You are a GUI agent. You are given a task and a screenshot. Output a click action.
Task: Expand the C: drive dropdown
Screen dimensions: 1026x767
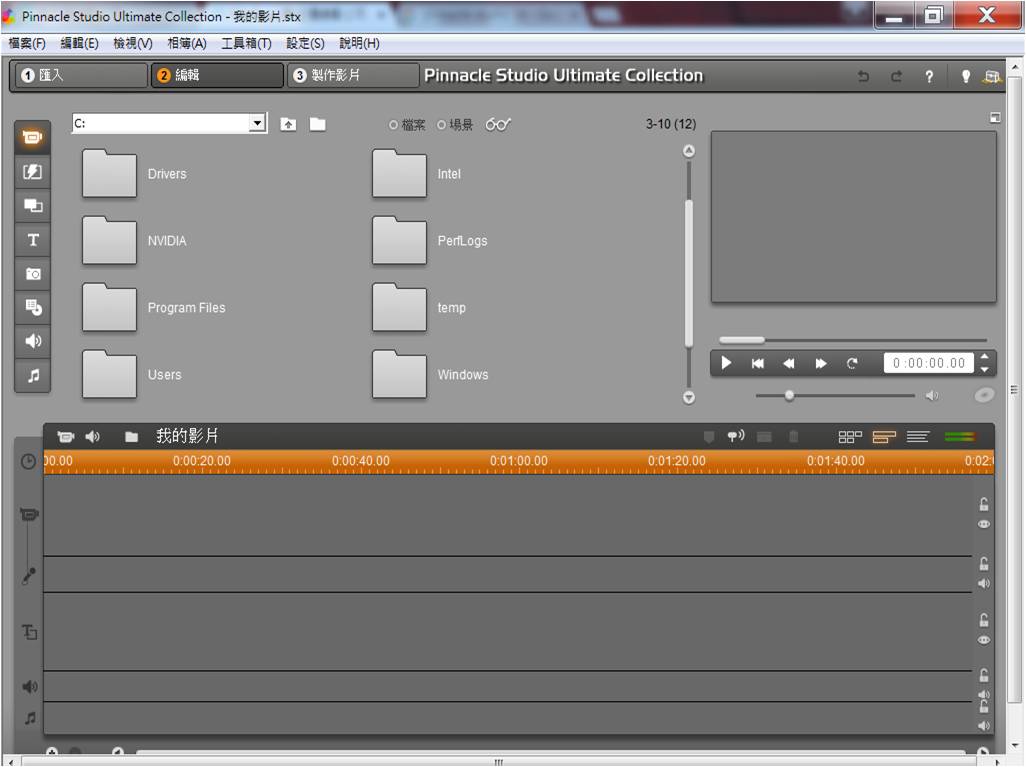(x=257, y=123)
